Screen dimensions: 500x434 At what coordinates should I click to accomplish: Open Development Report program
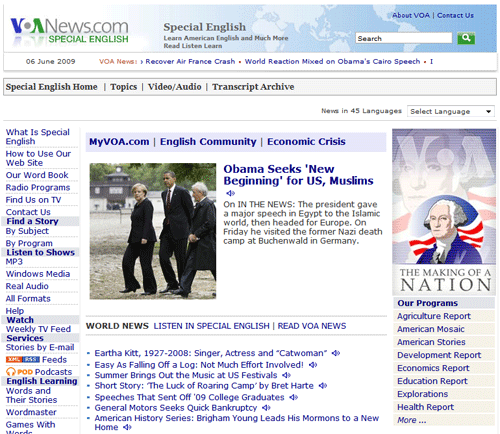439,355
